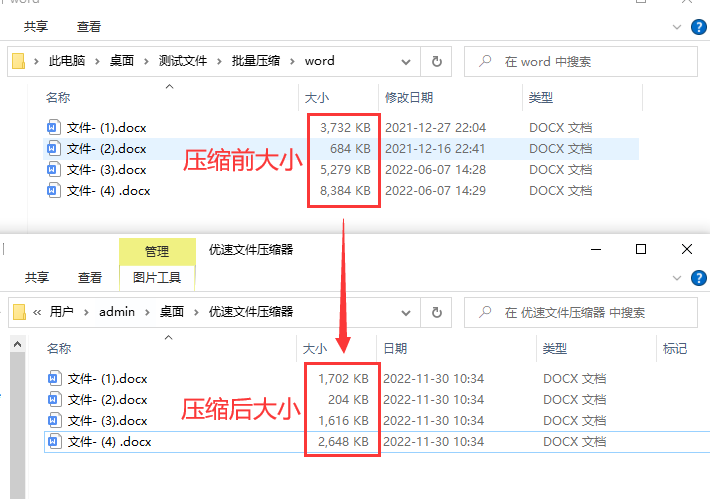This screenshot has width=710, height=499.
Task: Click size cell 1,616 KB
Action: pyautogui.click(x=343, y=421)
